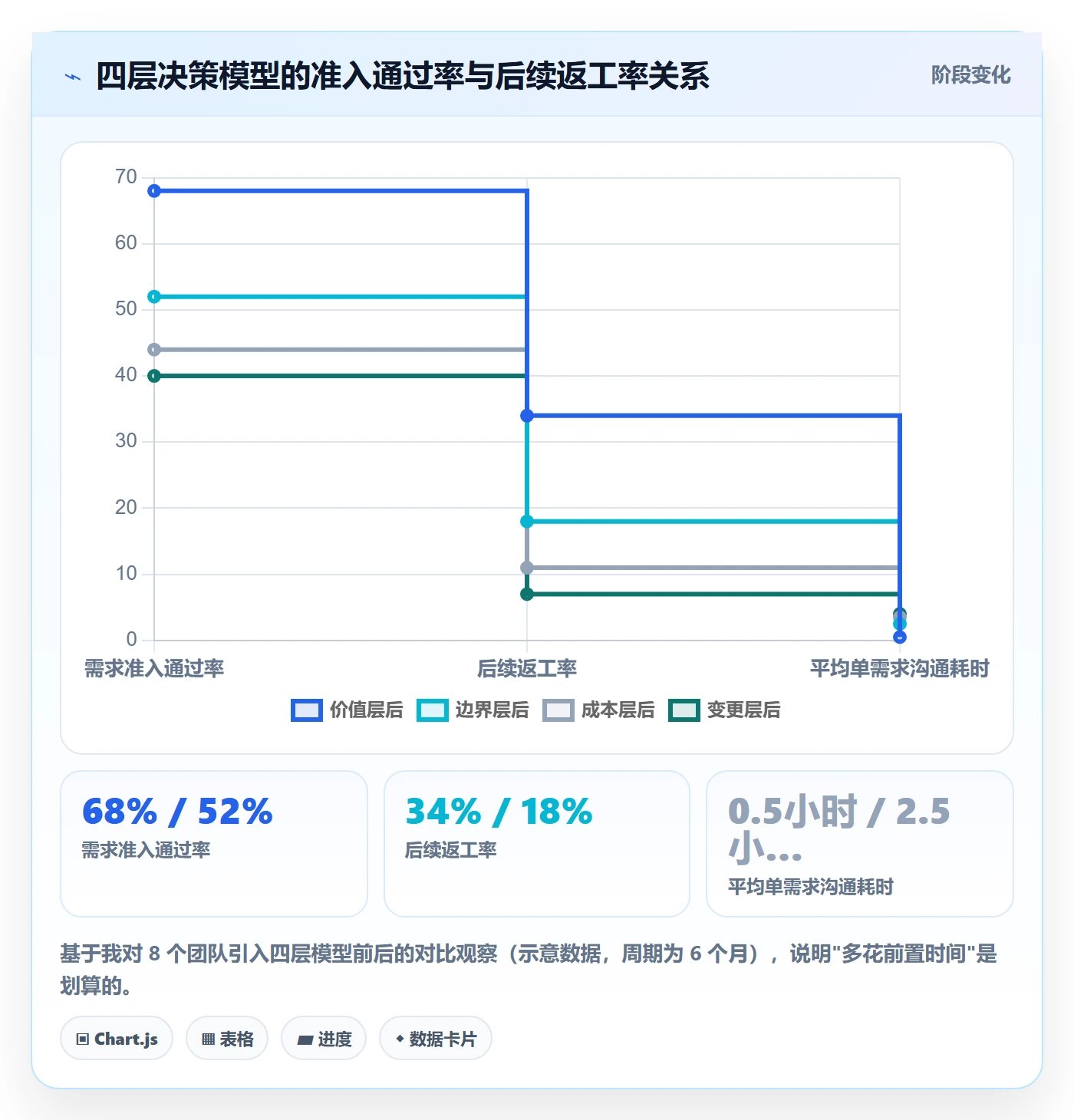
Task: Click the y-axis value 30
Action: (x=126, y=441)
